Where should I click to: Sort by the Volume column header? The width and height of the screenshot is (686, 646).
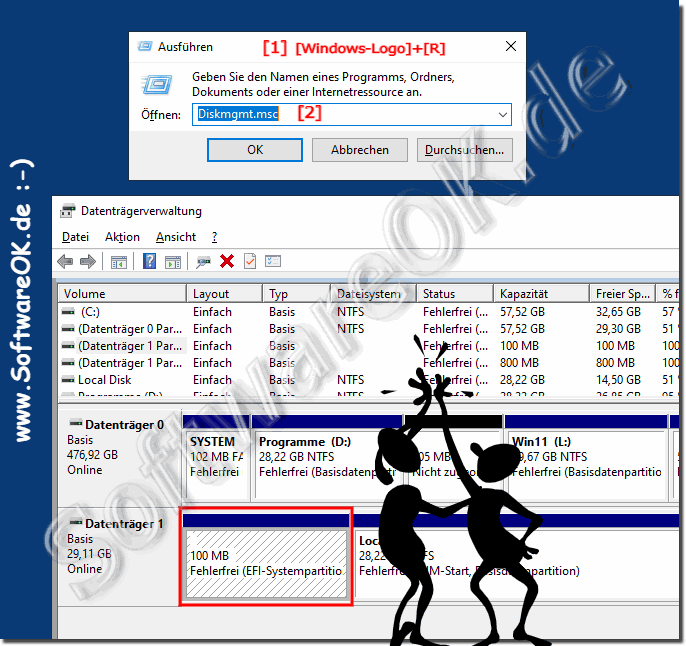coord(122,293)
